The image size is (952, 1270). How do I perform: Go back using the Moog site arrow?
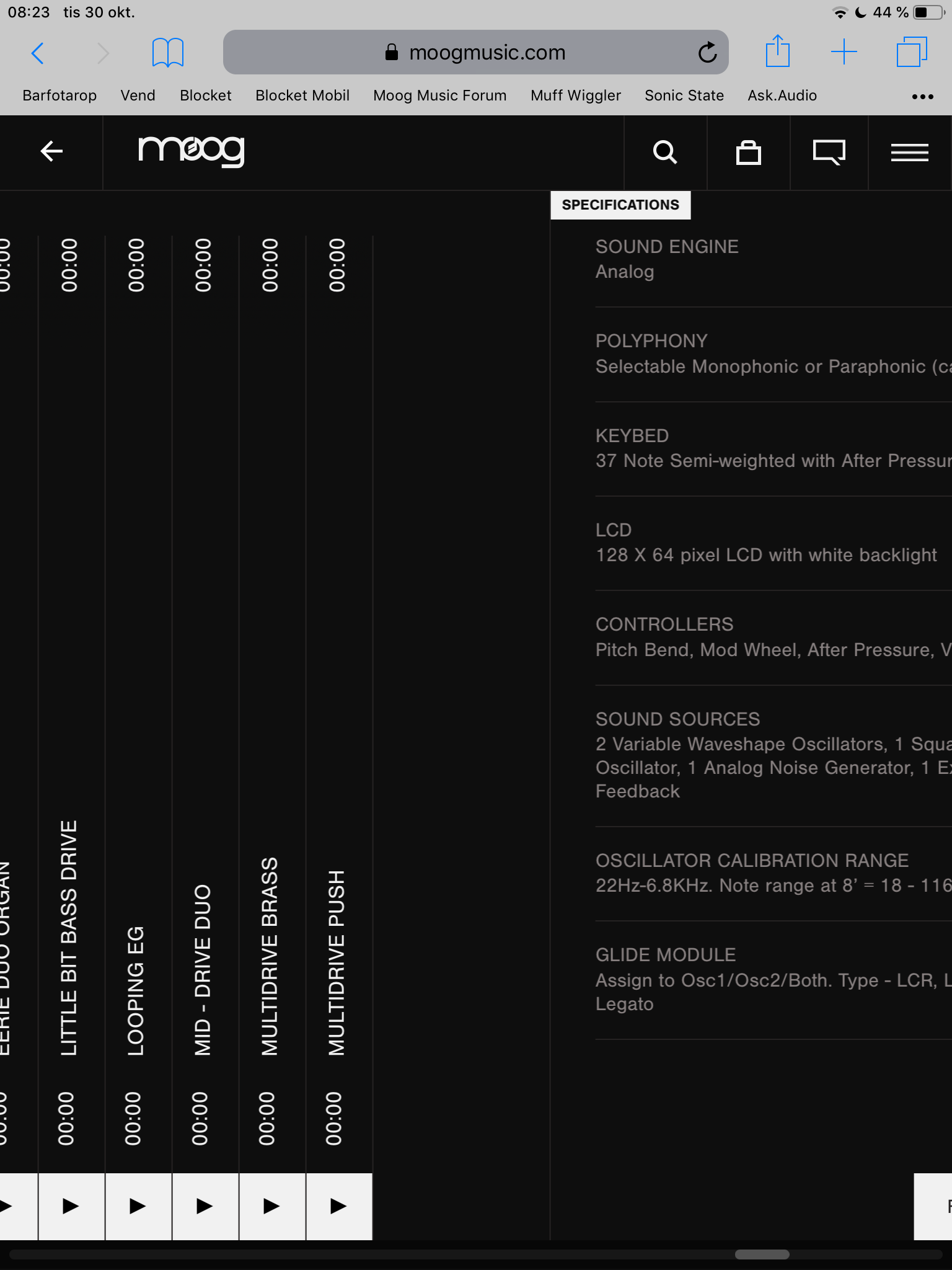tap(51, 151)
